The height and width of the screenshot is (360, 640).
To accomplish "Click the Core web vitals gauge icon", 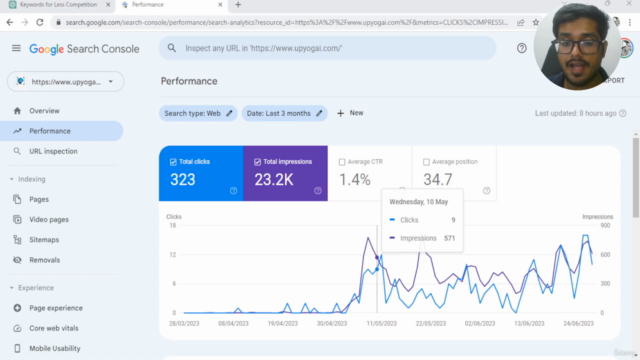I will tap(17, 328).
